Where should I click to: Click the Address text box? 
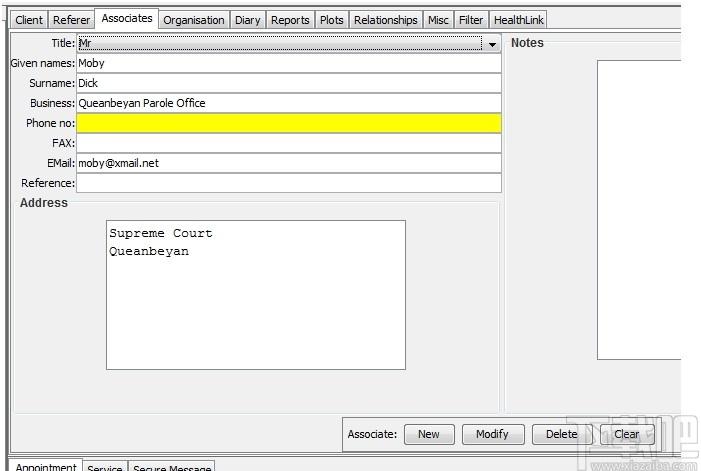256,295
